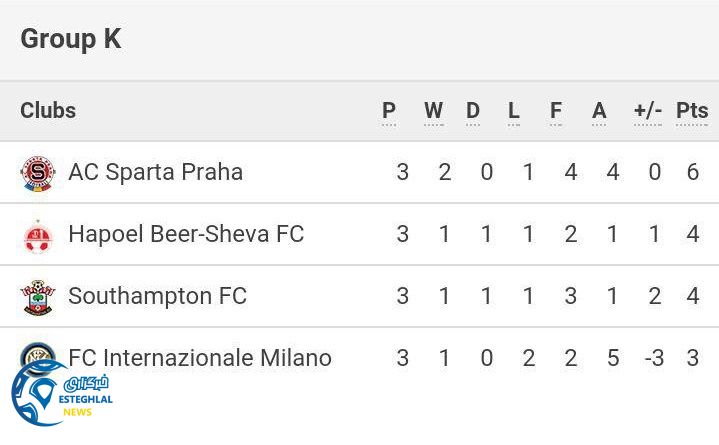The image size is (719, 445).
Task: Open the Hapoel Beer-Sheva FC team link
Action: click(186, 234)
